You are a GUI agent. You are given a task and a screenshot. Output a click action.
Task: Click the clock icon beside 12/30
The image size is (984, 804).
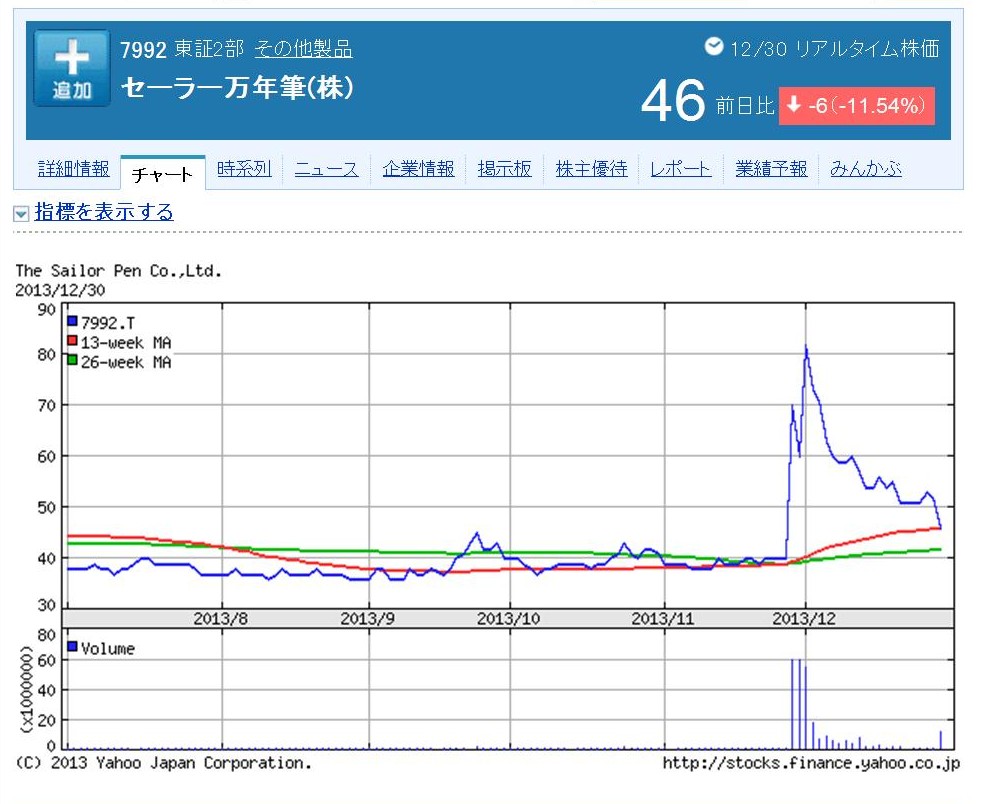tap(714, 46)
